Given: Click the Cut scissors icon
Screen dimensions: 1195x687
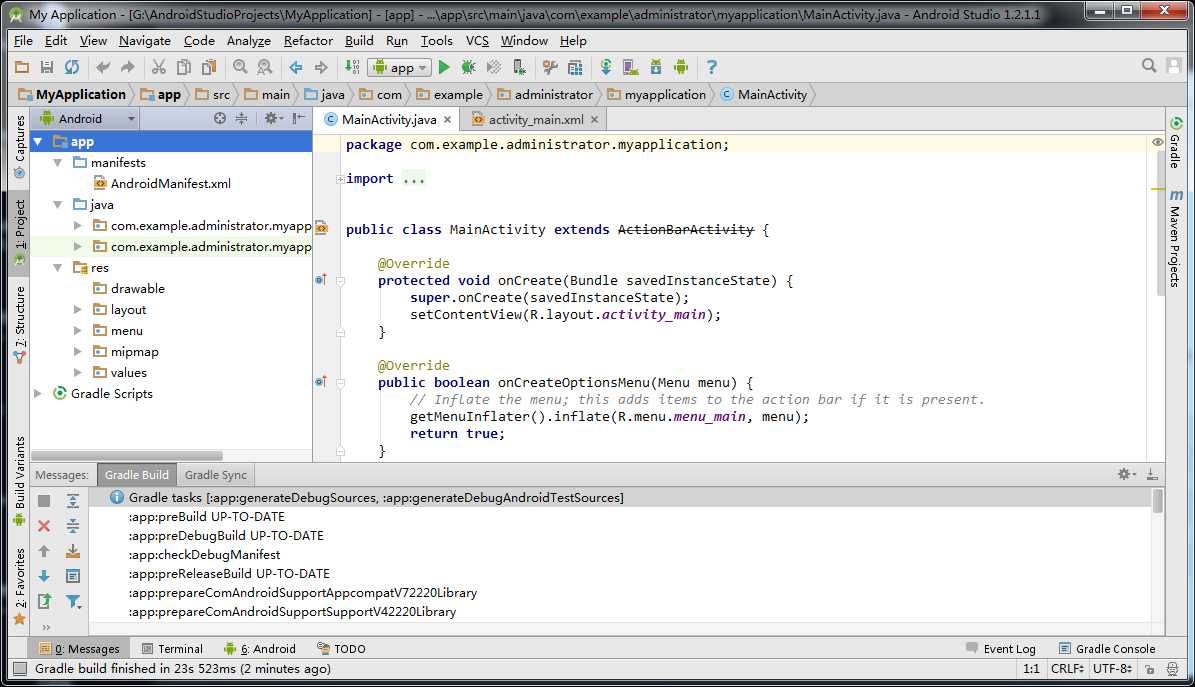Looking at the screenshot, I should (x=159, y=67).
